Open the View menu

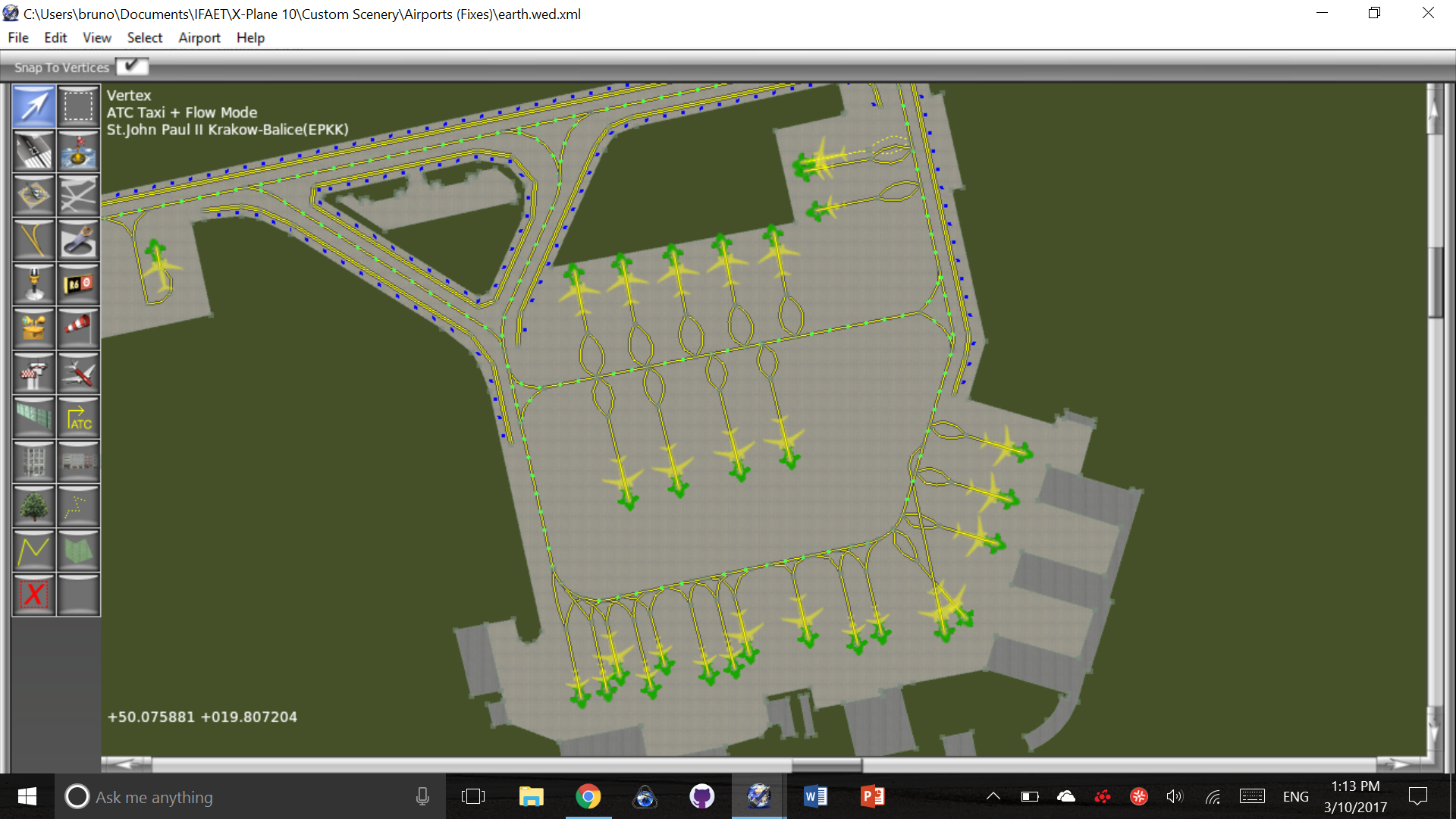coord(96,38)
